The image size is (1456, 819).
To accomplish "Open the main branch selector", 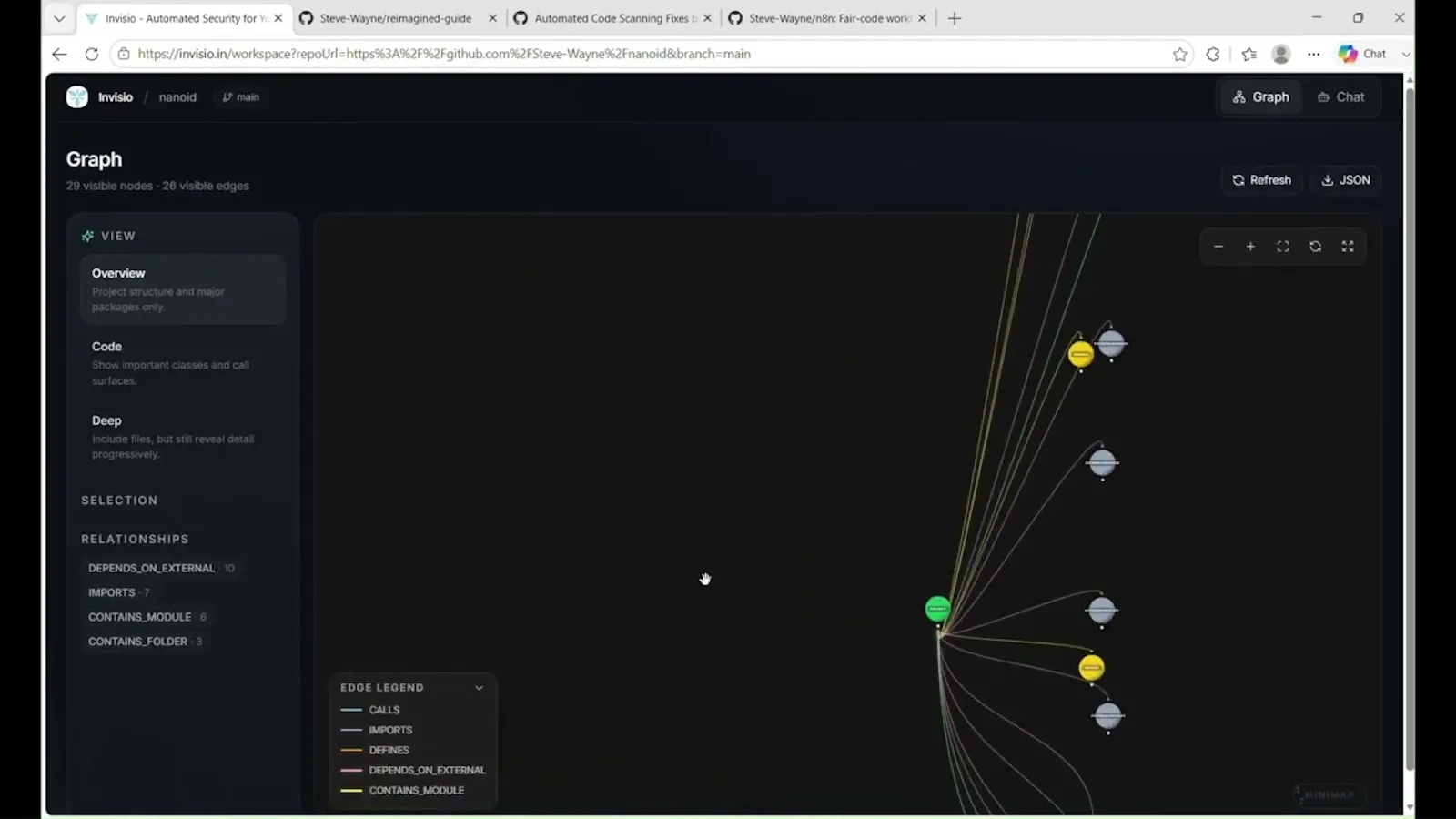I will tap(241, 97).
